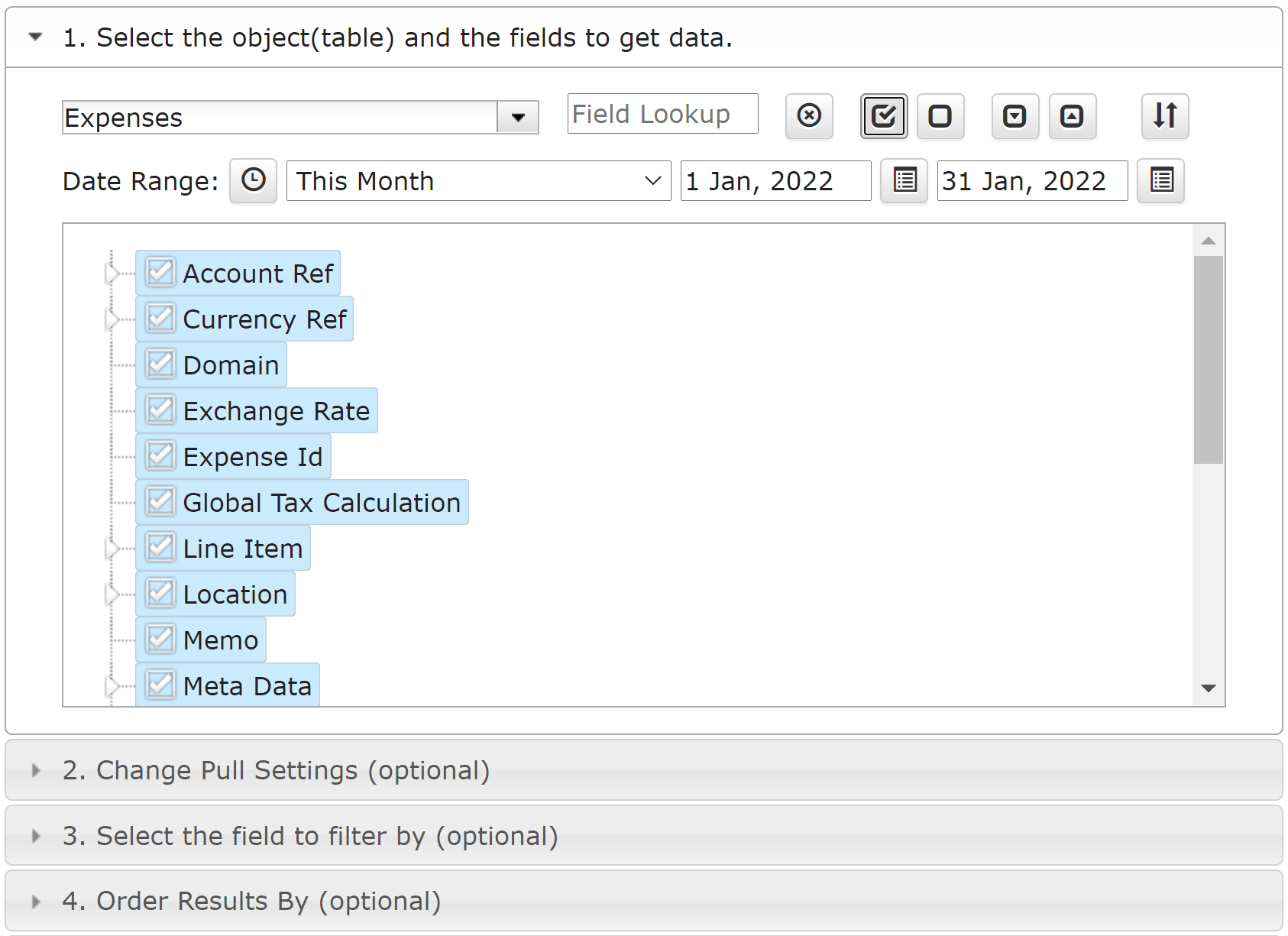Expand the Line Item tree node
The height and width of the screenshot is (936, 1288).
[112, 548]
